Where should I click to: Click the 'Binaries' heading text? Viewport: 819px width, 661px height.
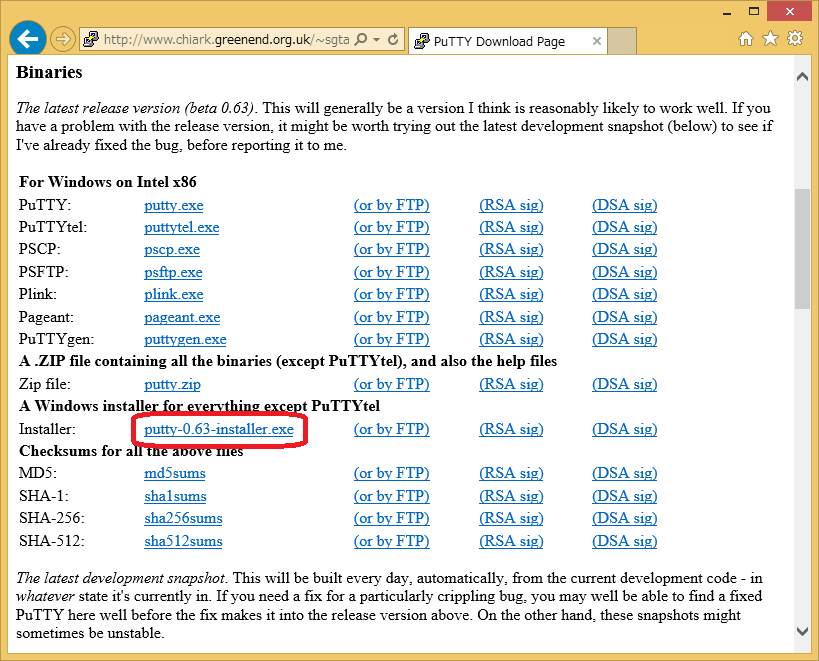49,72
